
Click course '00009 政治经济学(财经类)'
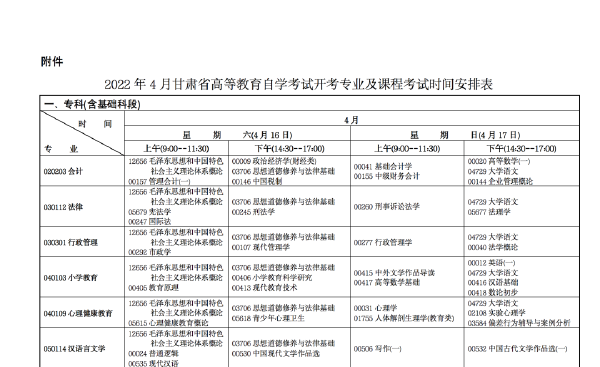pyautogui.click(x=274, y=161)
